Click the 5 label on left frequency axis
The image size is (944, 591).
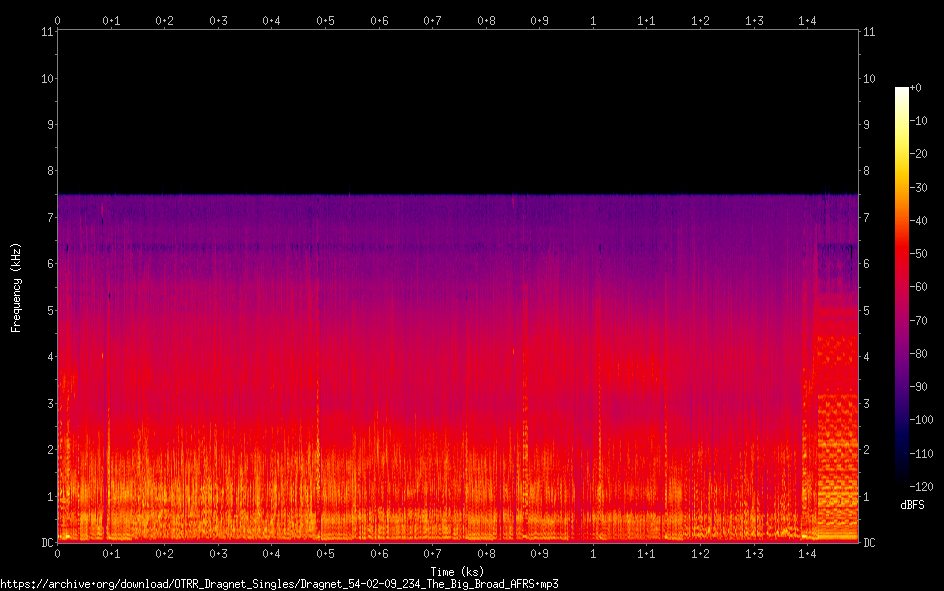click(x=48, y=310)
